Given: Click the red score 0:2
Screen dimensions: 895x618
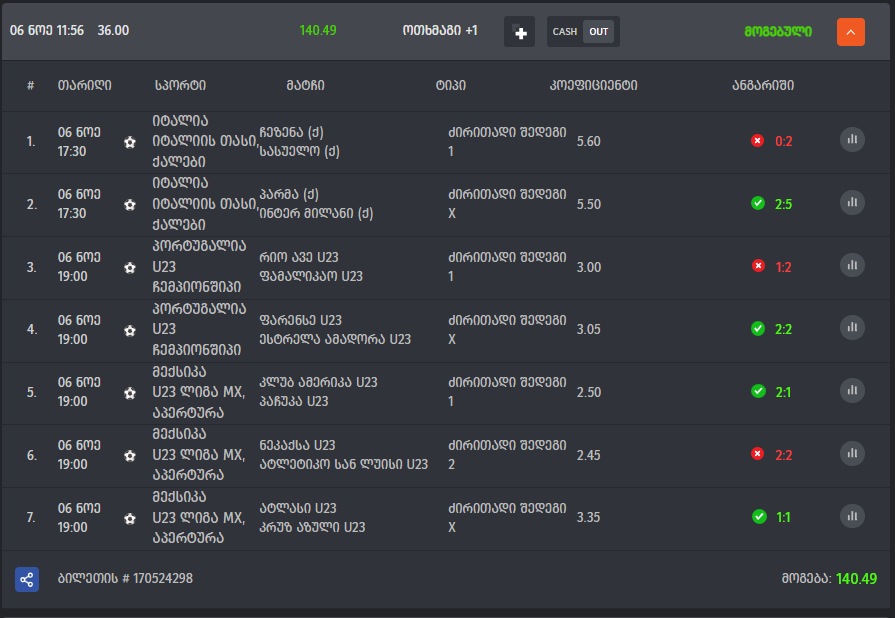Looking at the screenshot, I should [x=784, y=141].
